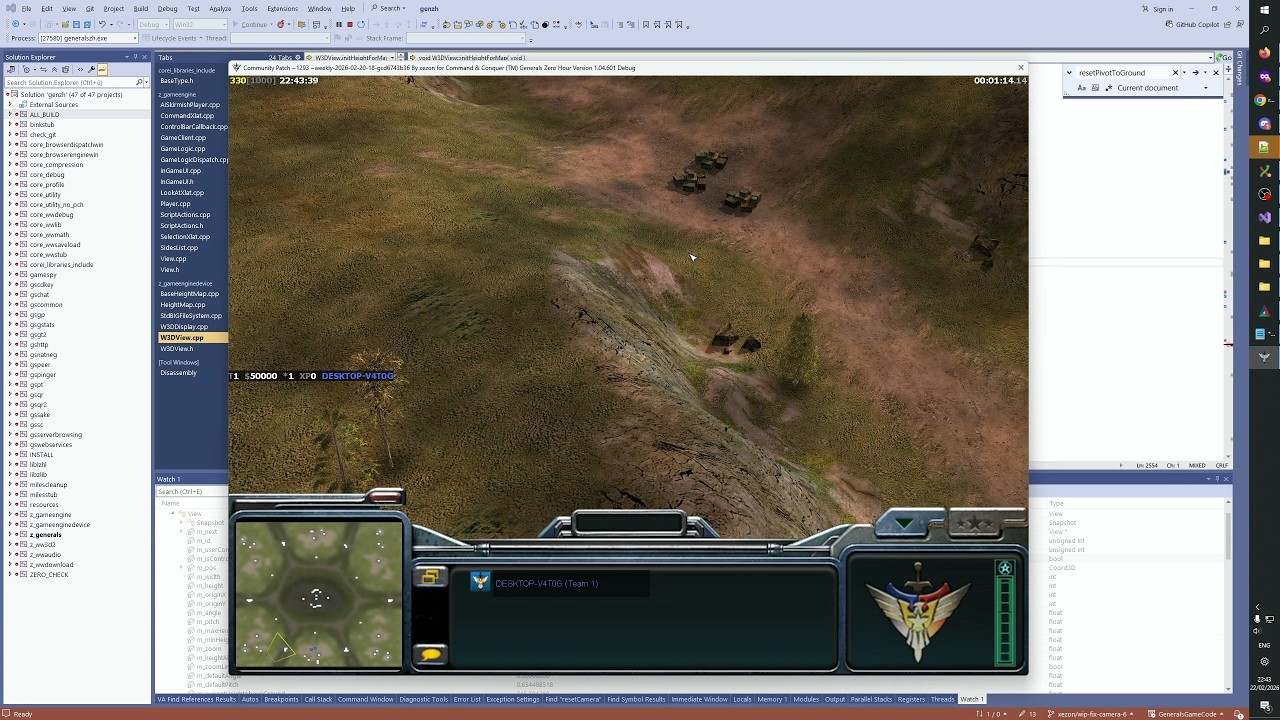Click the game minimap radar

point(319,594)
